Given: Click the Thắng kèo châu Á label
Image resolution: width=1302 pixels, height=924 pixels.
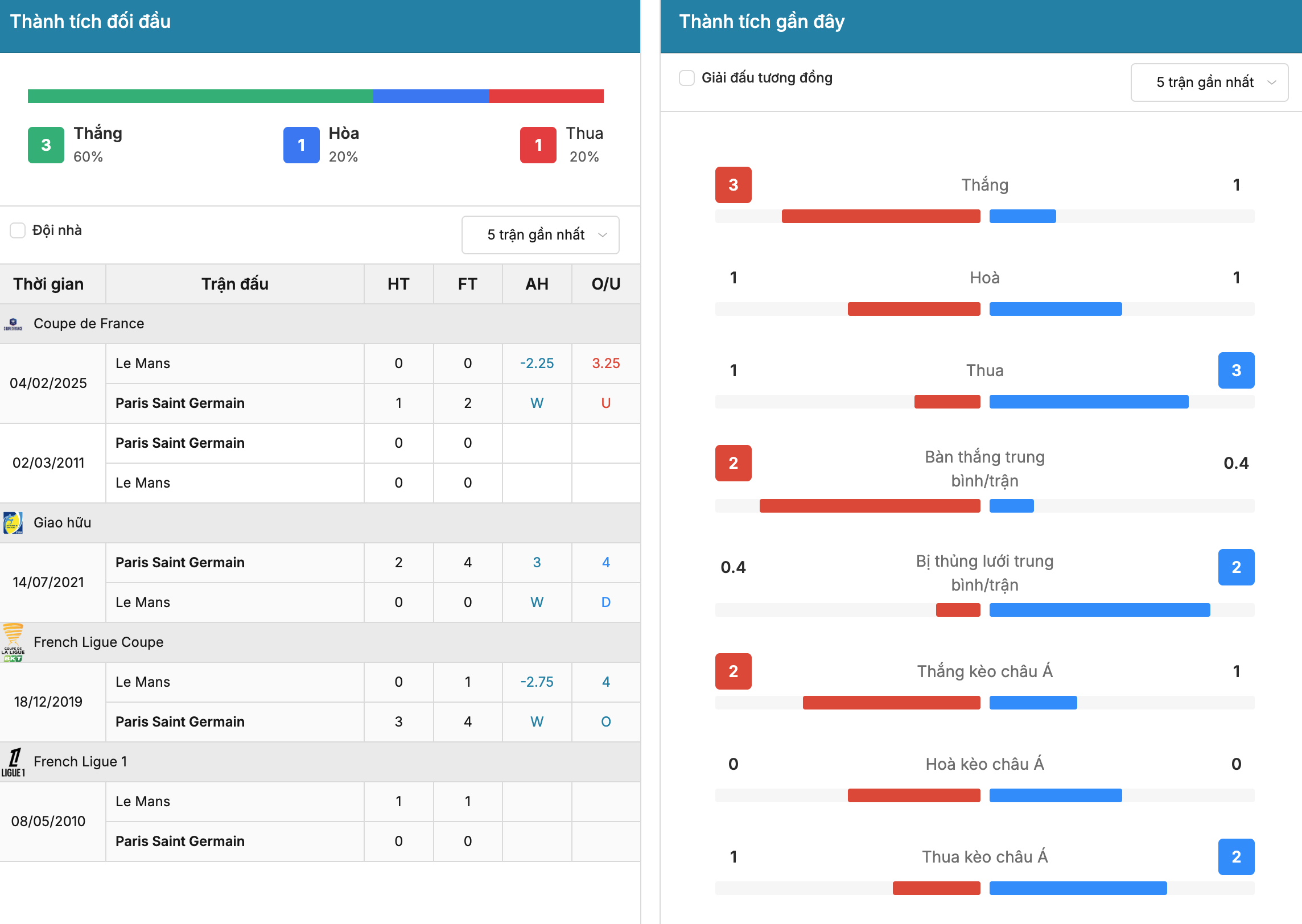Looking at the screenshot, I should [x=985, y=671].
